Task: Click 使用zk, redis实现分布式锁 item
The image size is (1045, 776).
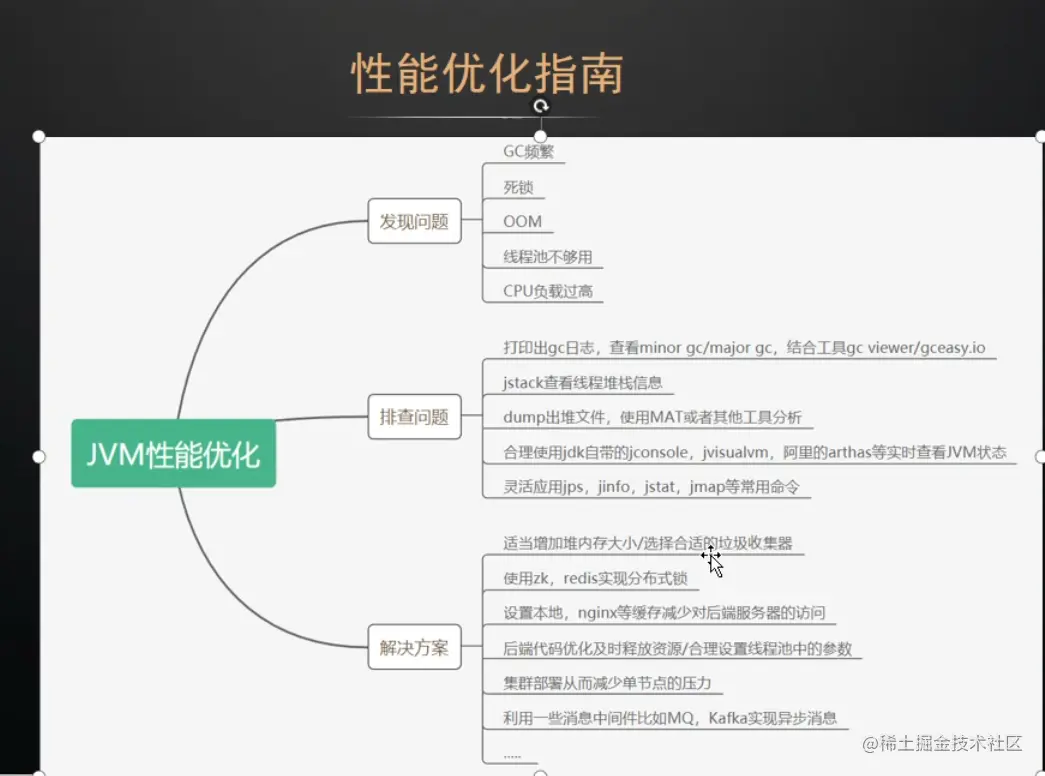Action: [595, 578]
